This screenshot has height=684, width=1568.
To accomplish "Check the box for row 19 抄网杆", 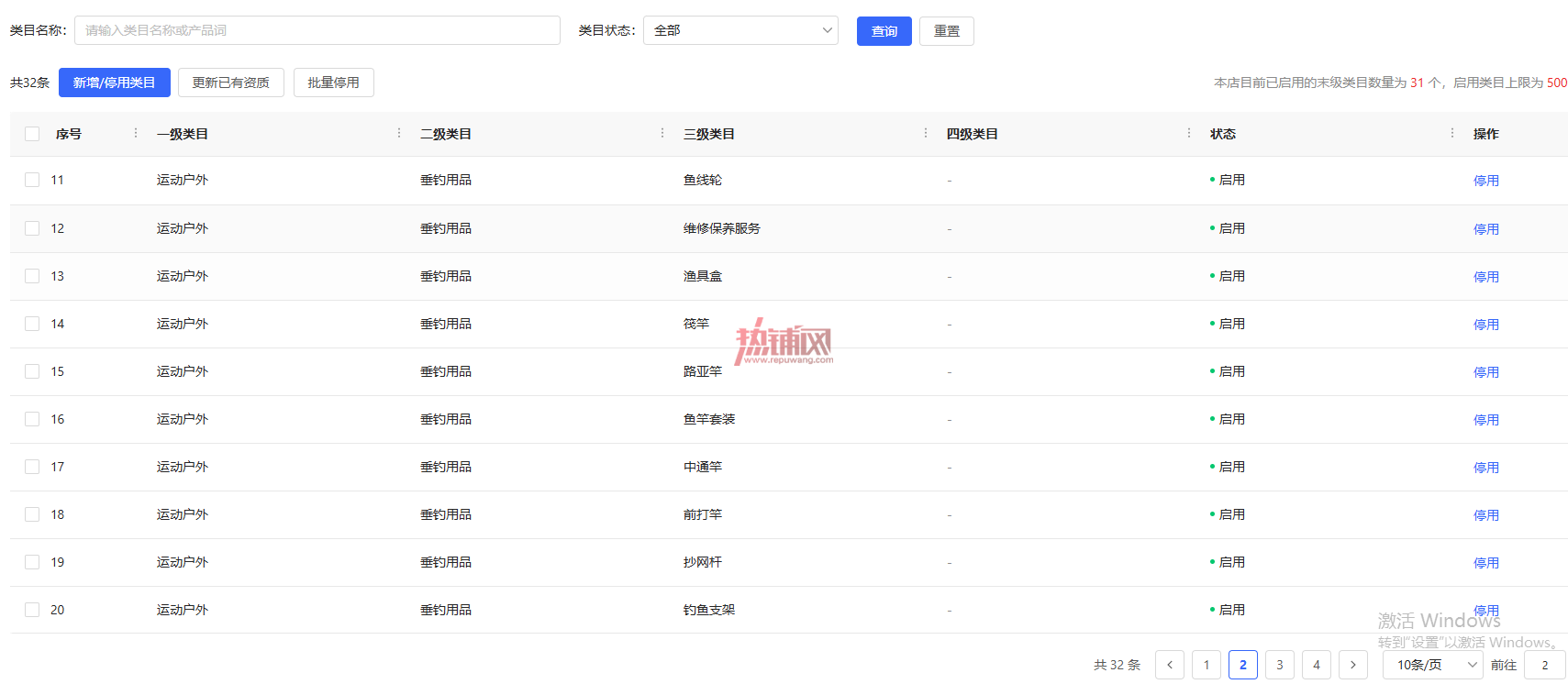I will pyautogui.click(x=32, y=562).
